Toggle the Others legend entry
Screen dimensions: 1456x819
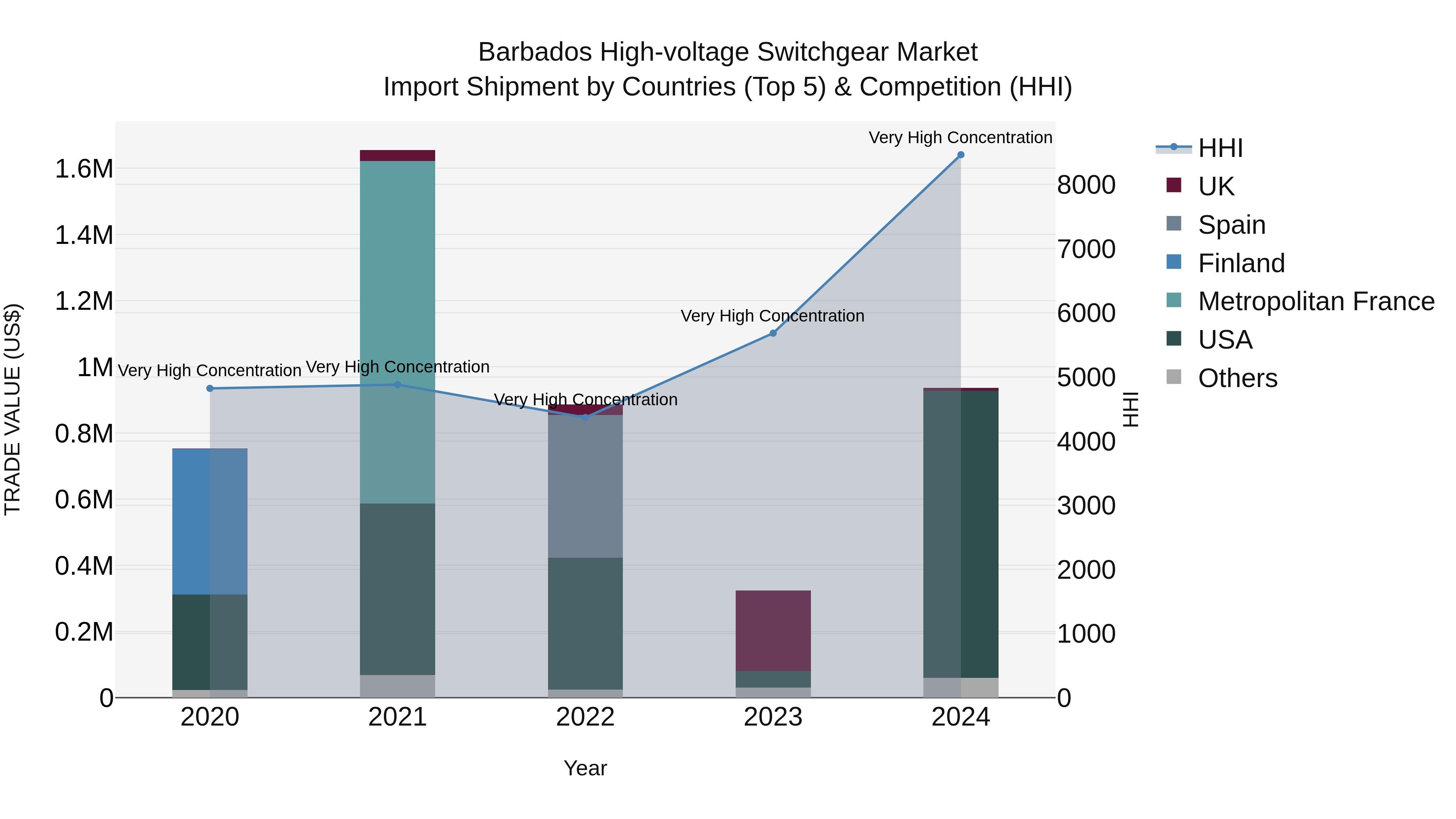(1221, 378)
